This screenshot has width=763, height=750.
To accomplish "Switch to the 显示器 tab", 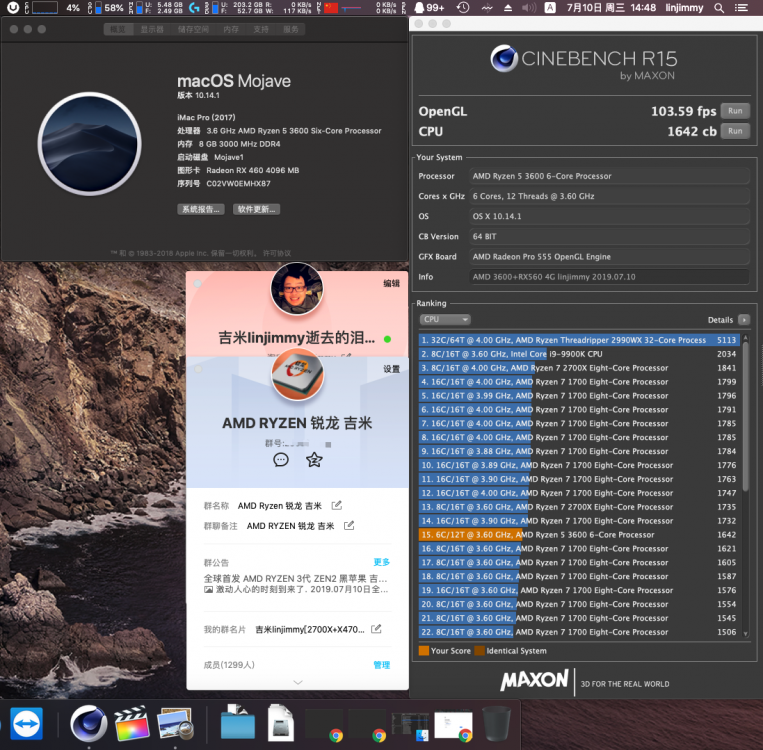I will (x=152, y=29).
